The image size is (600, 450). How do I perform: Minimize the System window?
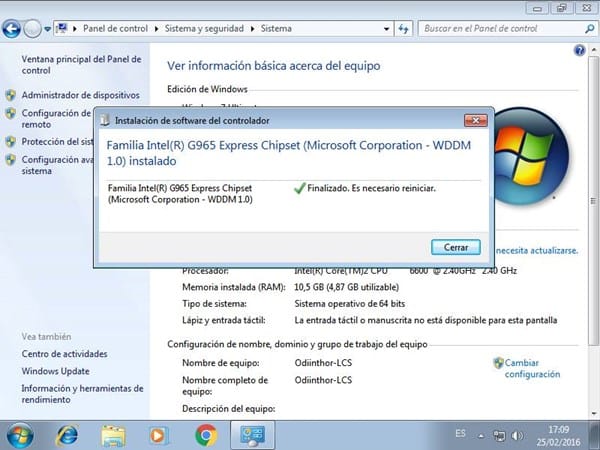point(537,8)
